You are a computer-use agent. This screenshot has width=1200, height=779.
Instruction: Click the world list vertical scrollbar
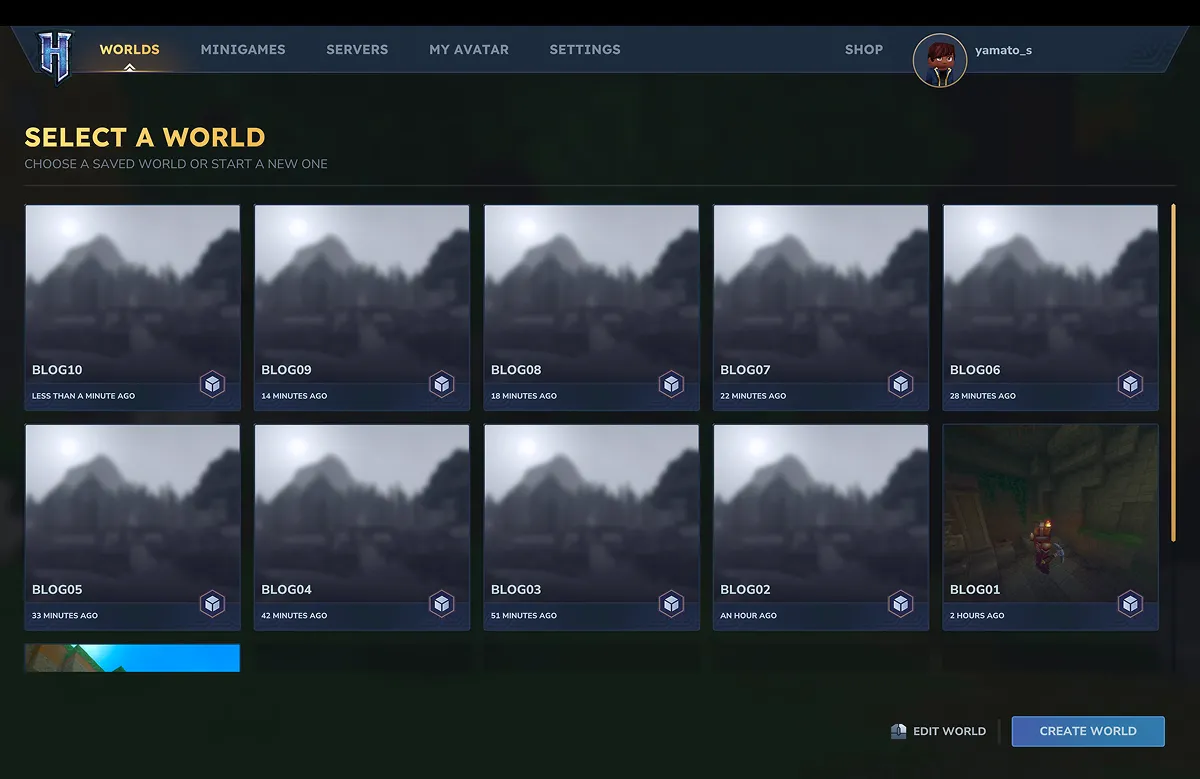(x=1173, y=372)
